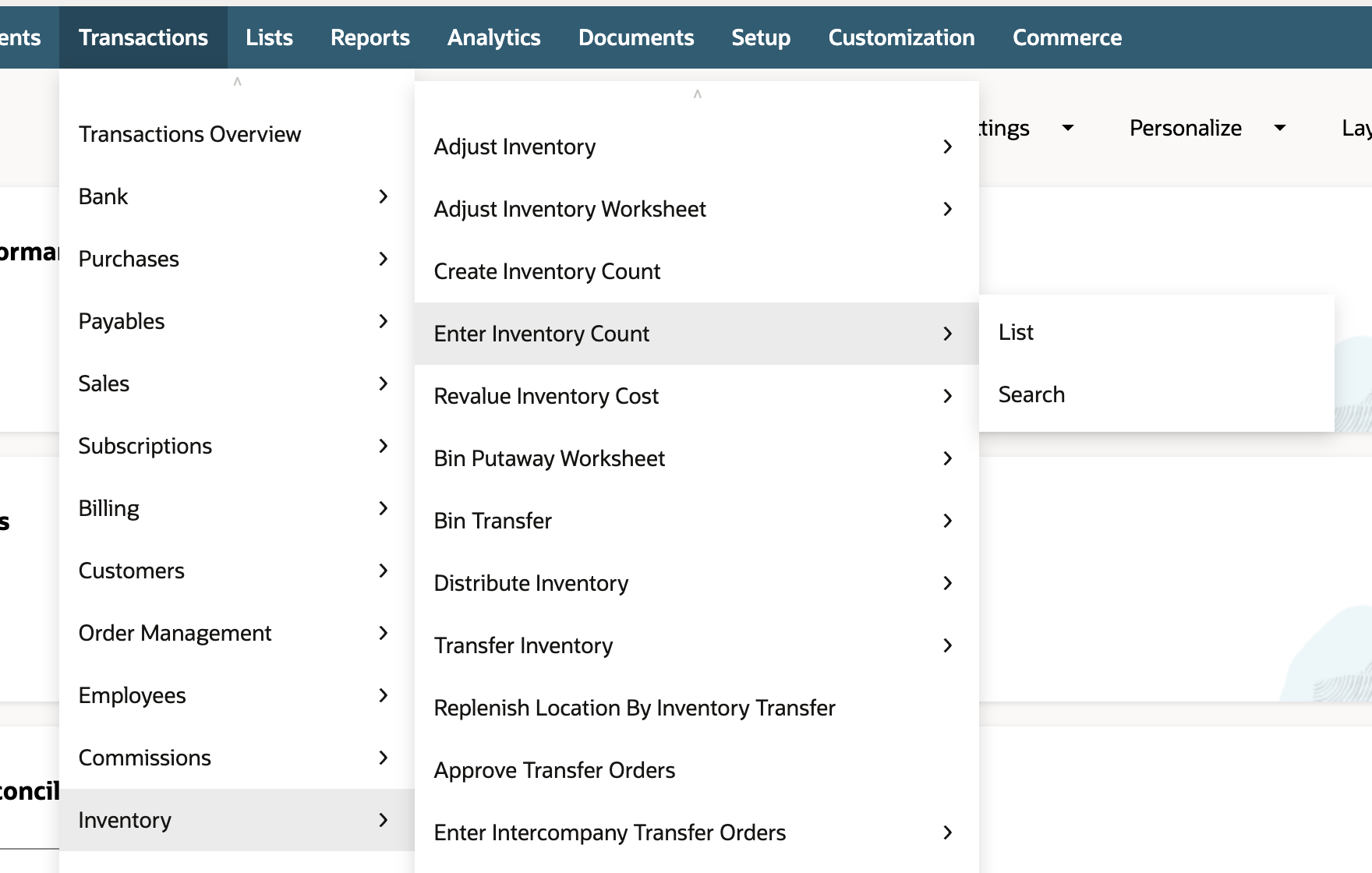Click Revalue Inventory Cost

click(x=697, y=396)
